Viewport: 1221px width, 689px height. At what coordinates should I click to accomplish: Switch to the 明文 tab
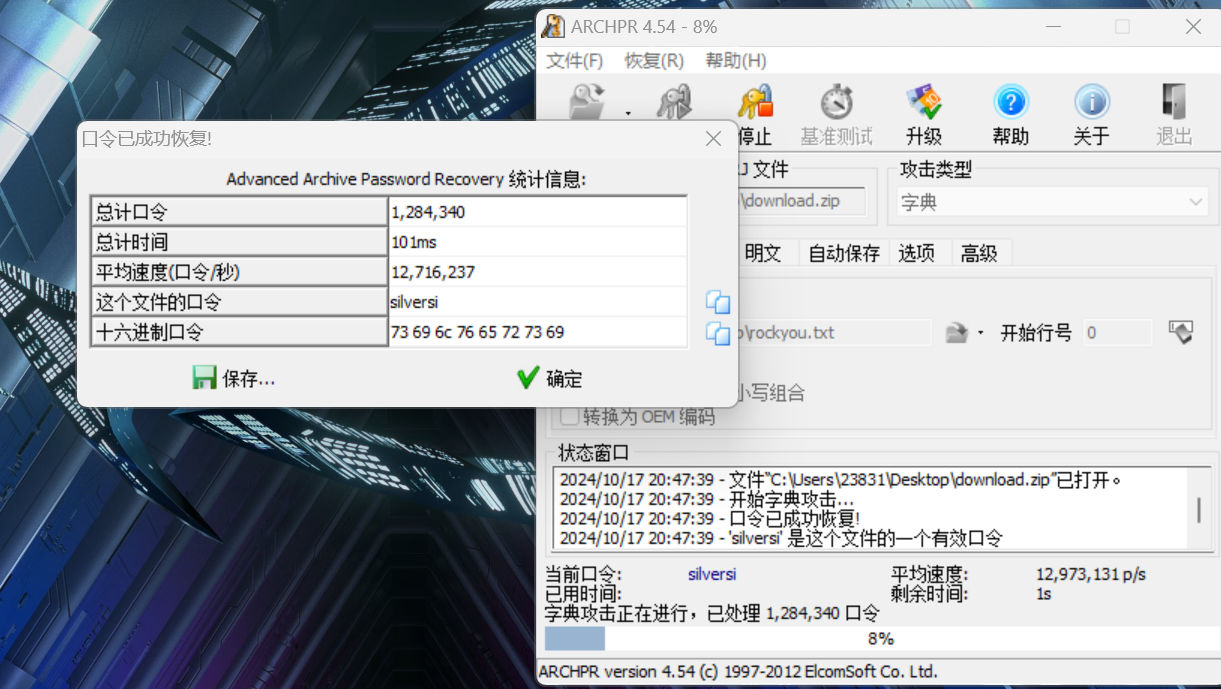point(763,253)
